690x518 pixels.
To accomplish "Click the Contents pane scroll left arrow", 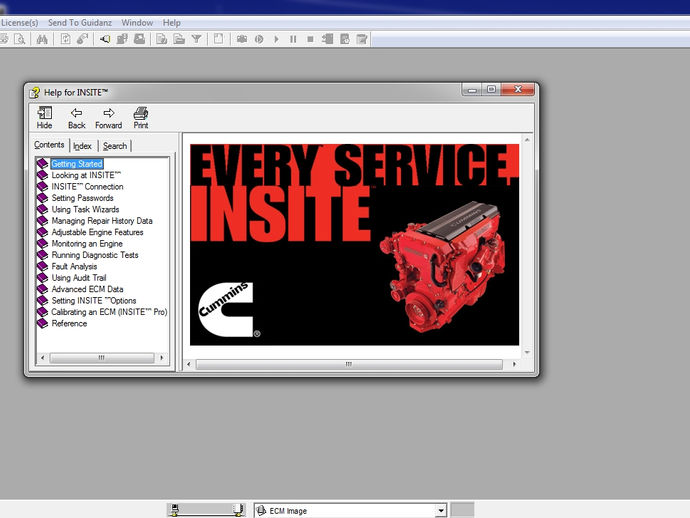I will (42, 358).
